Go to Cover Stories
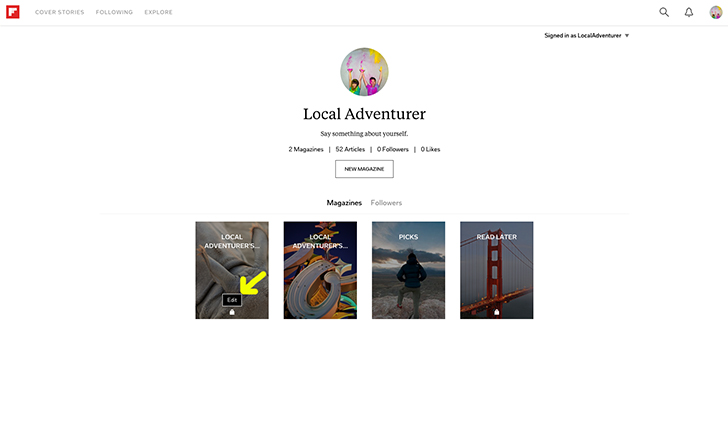Screen dimensions: 728x421 click(59, 12)
